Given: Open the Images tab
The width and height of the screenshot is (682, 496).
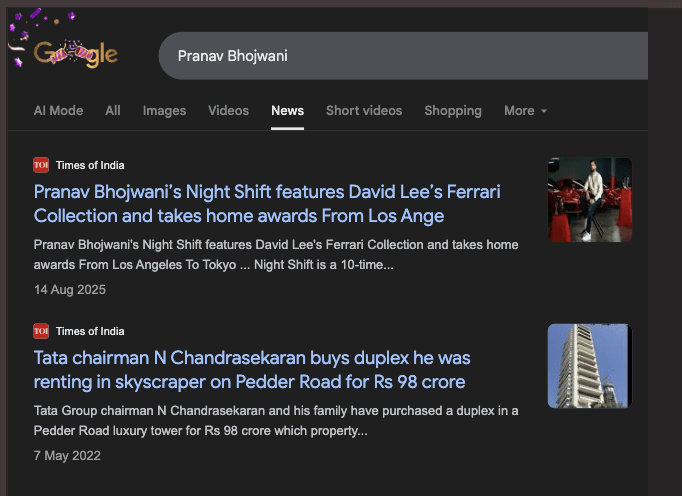Looking at the screenshot, I should click(164, 111).
